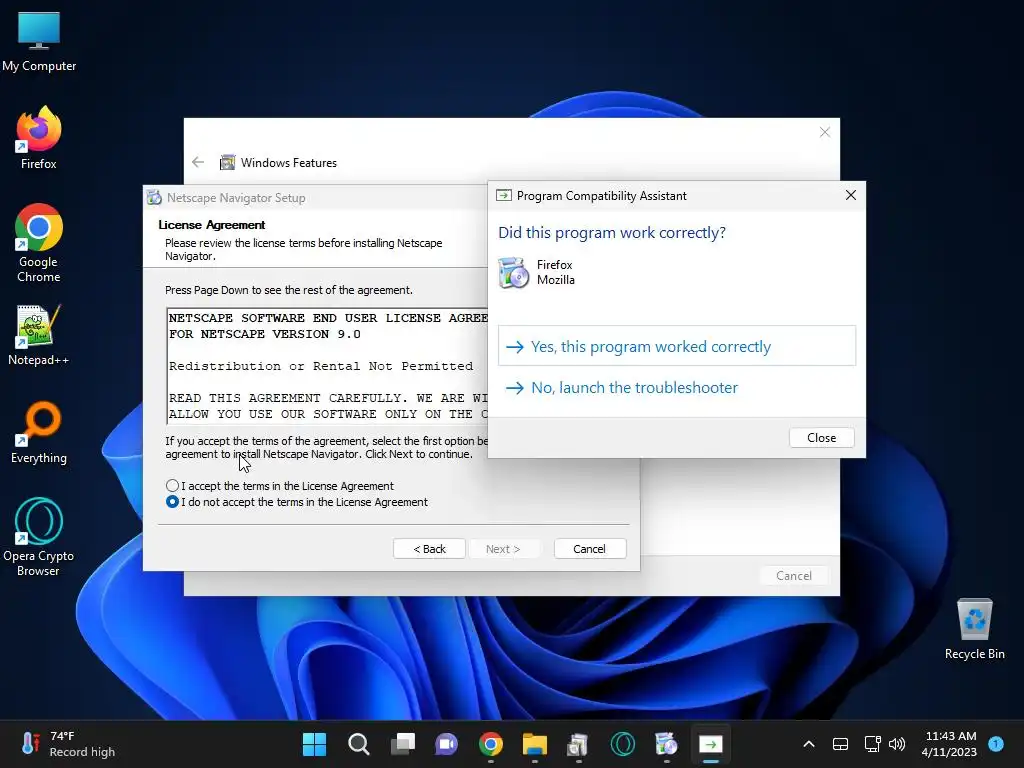Launch Firefox from desktop shortcut
The height and width of the screenshot is (768, 1024).
[39, 138]
